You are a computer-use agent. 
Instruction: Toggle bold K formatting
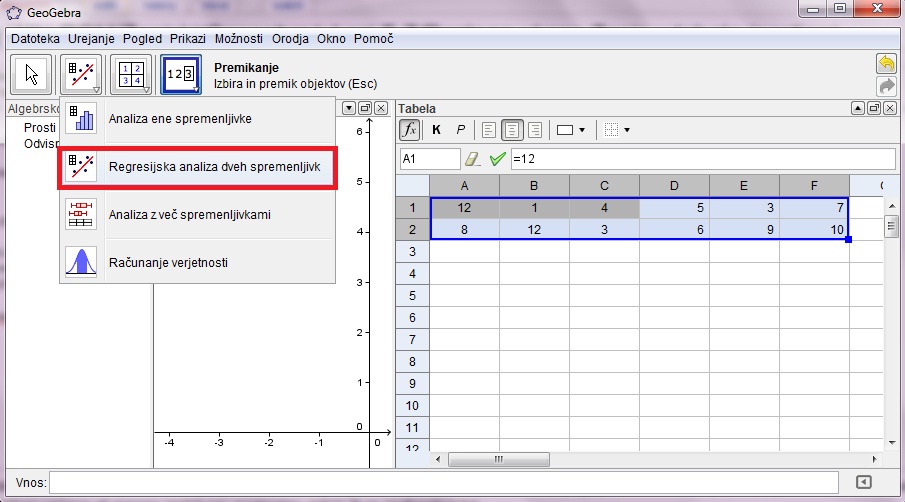436,130
